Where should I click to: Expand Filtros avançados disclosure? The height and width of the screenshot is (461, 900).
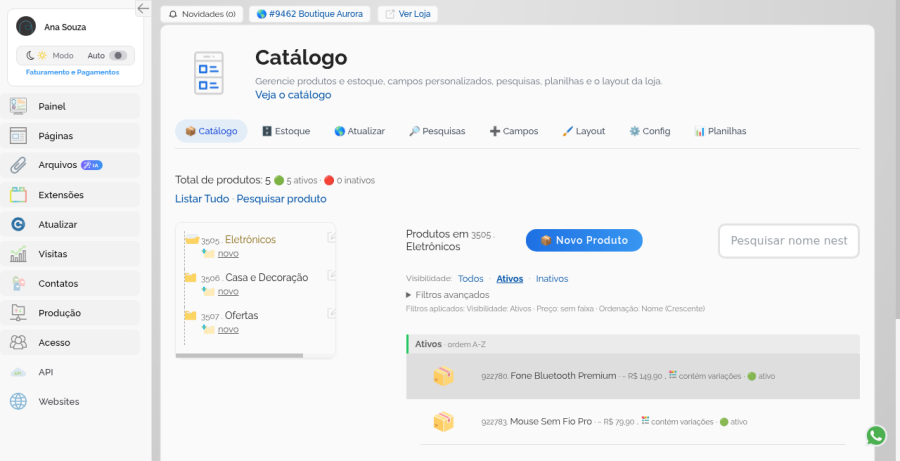coord(448,295)
